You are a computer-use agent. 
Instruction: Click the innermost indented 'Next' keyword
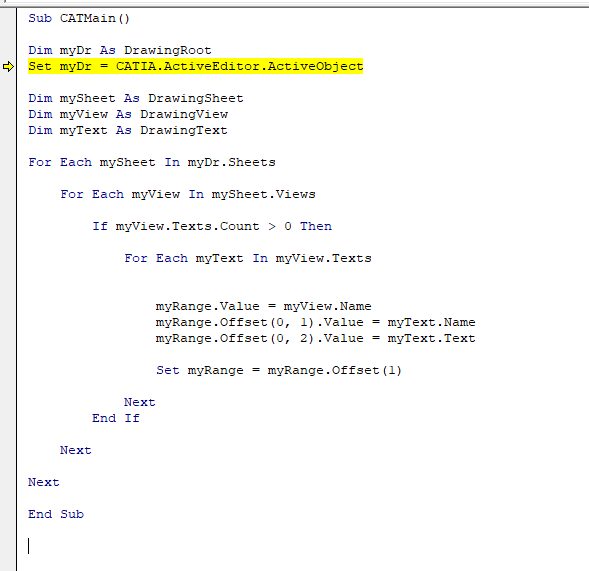pos(139,402)
